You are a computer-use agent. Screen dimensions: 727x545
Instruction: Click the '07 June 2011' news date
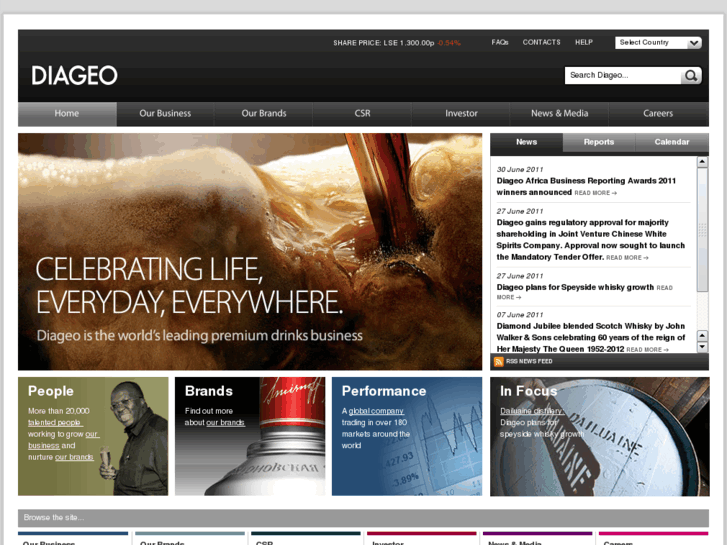[x=519, y=314]
